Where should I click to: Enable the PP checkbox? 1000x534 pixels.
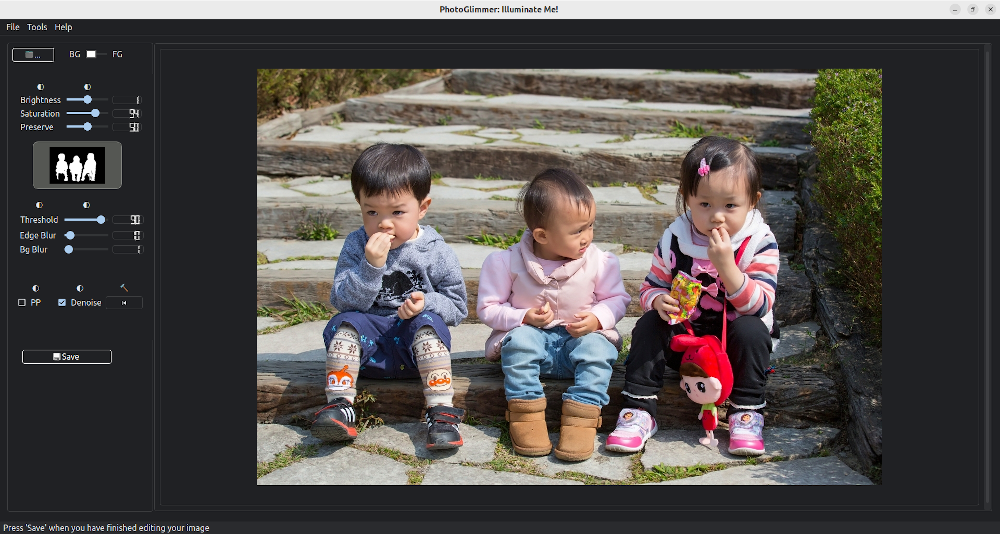pos(22,302)
